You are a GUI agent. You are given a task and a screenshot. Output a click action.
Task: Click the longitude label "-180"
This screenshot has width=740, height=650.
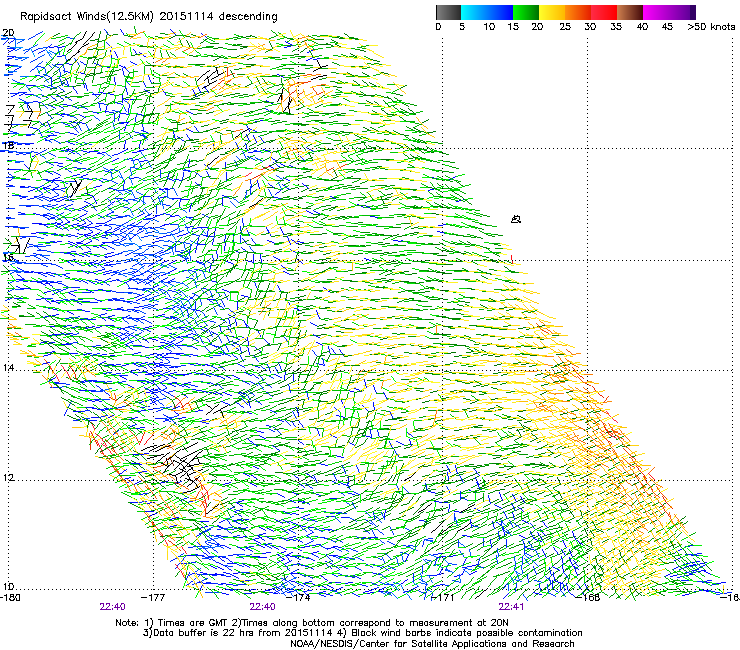tap(10, 598)
